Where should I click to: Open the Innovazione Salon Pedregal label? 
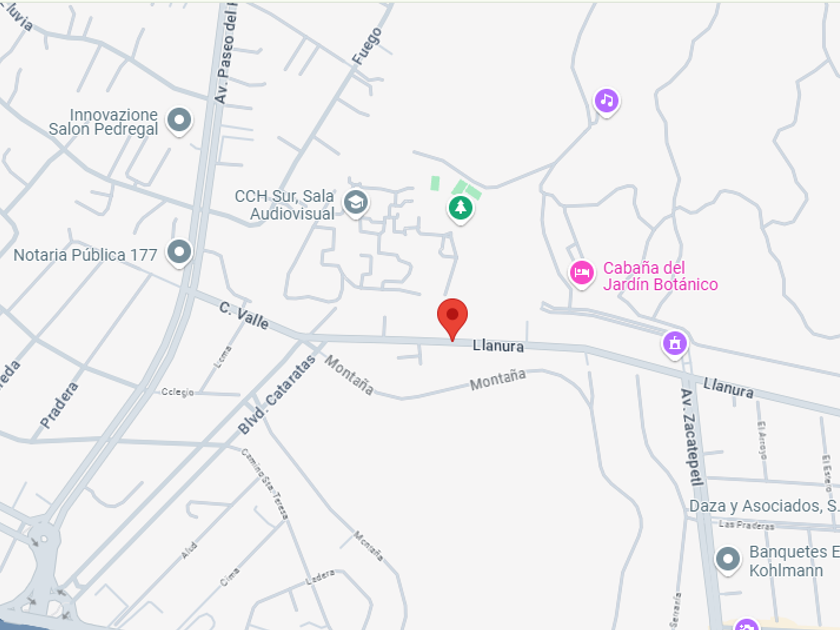[103, 122]
